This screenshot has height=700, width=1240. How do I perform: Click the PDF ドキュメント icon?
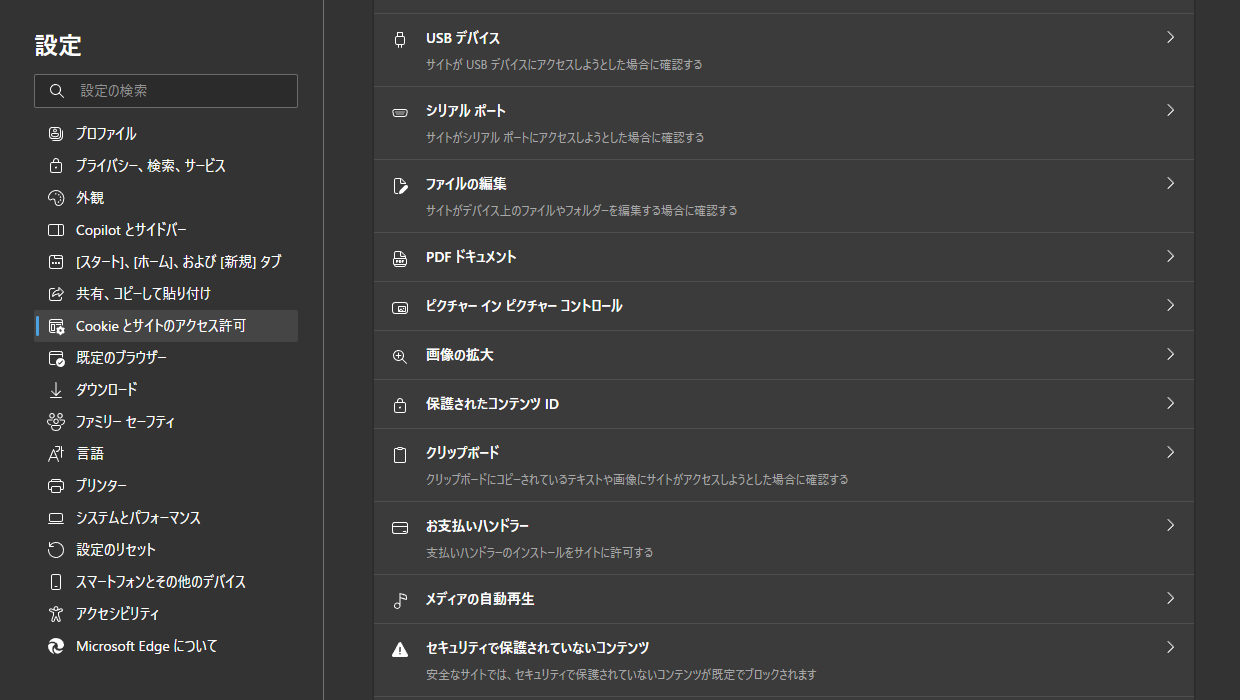pyautogui.click(x=400, y=257)
